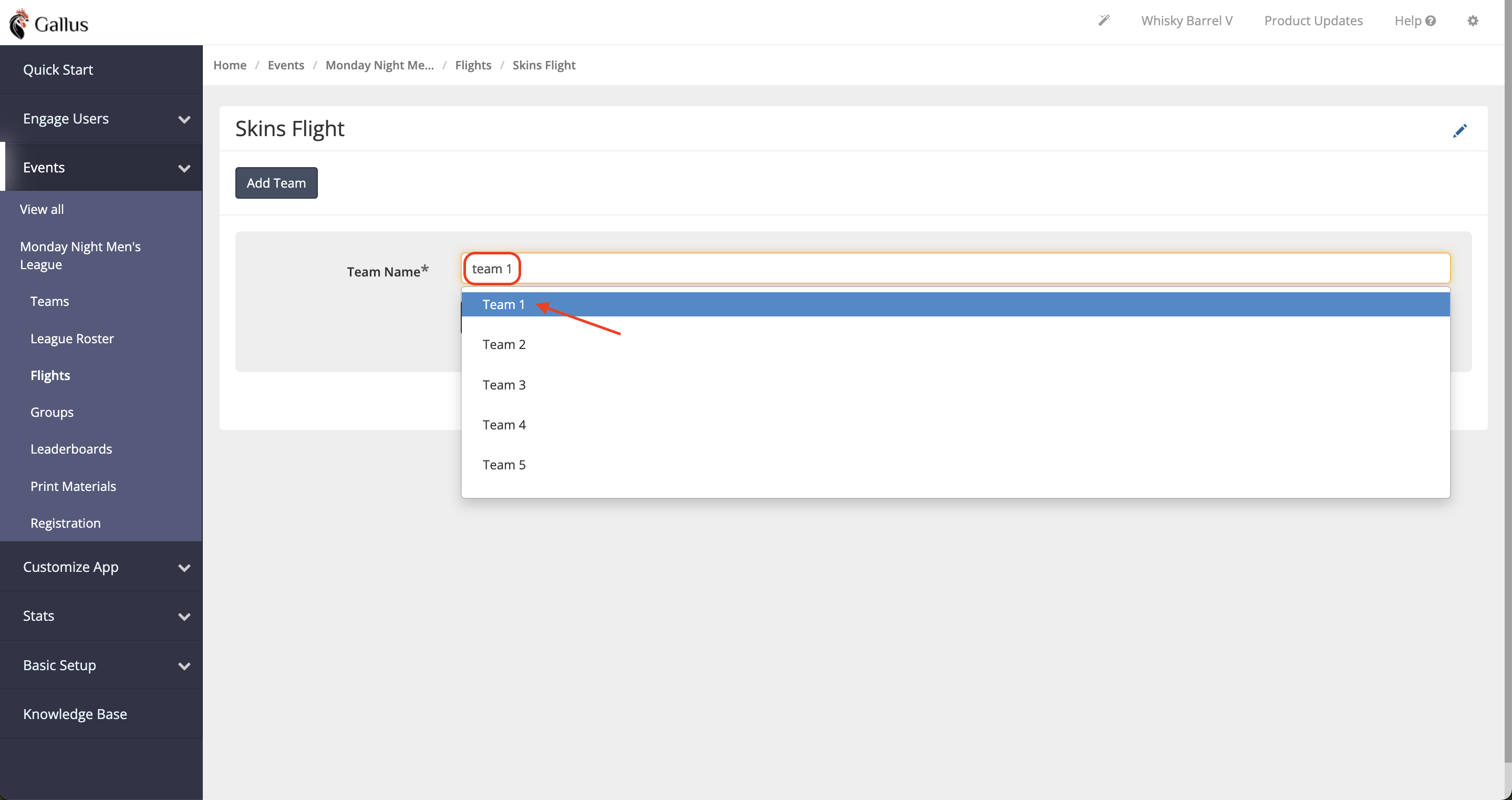Select Team 3 from suggestions
The height and width of the screenshot is (800, 1512).
tap(956, 385)
